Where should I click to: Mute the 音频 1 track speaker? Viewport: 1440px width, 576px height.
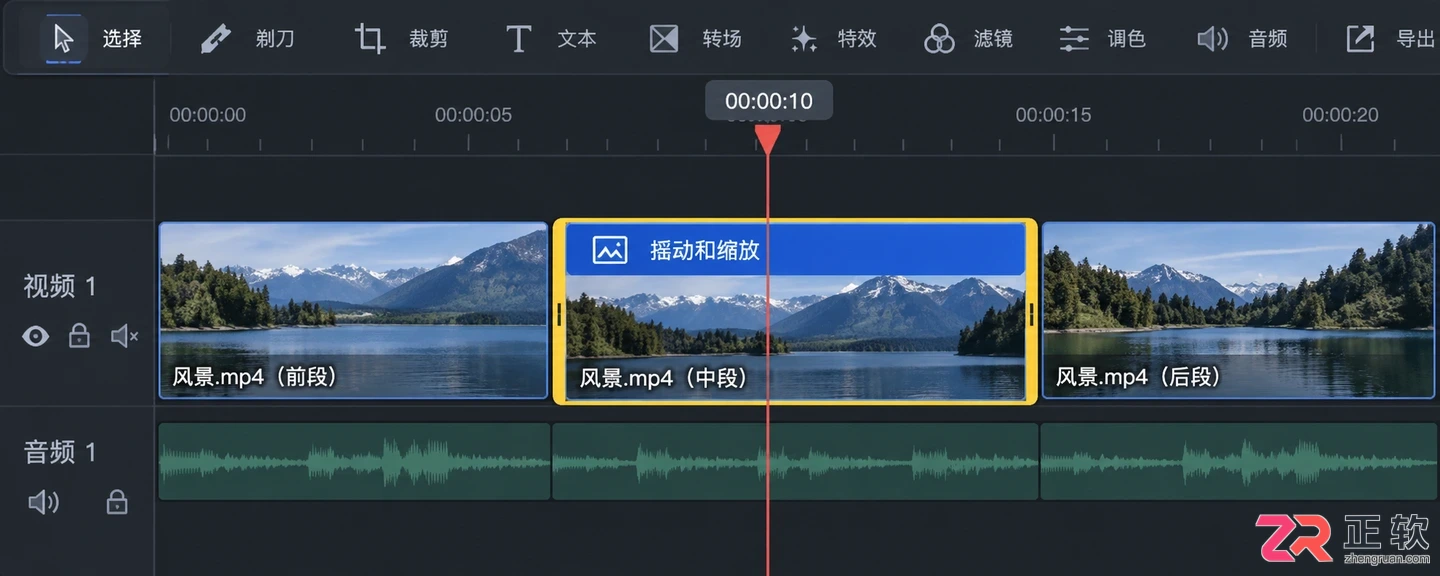tap(43, 501)
